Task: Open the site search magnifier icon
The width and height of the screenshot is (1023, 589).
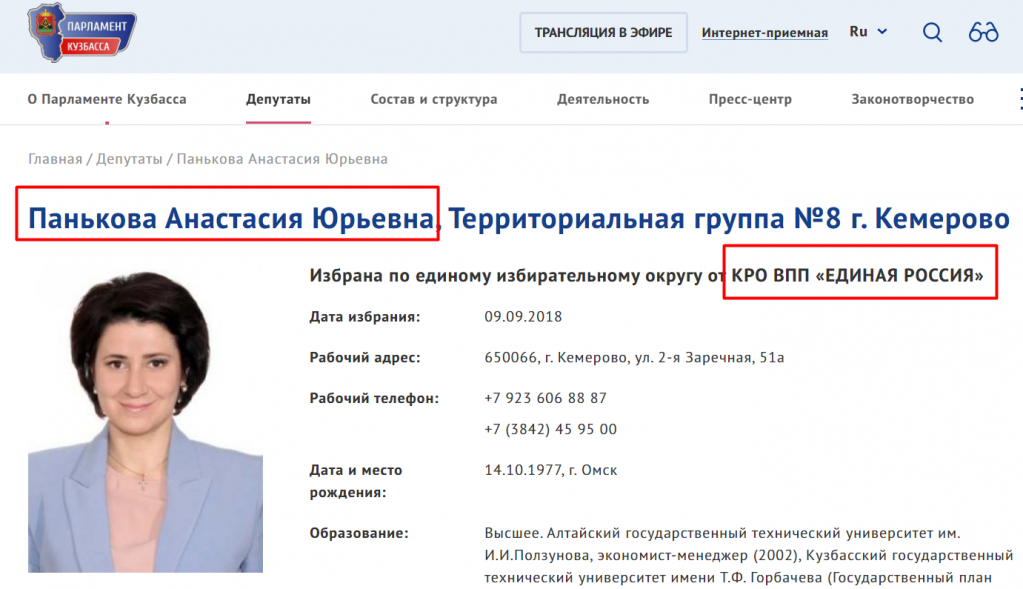Action: tap(932, 32)
